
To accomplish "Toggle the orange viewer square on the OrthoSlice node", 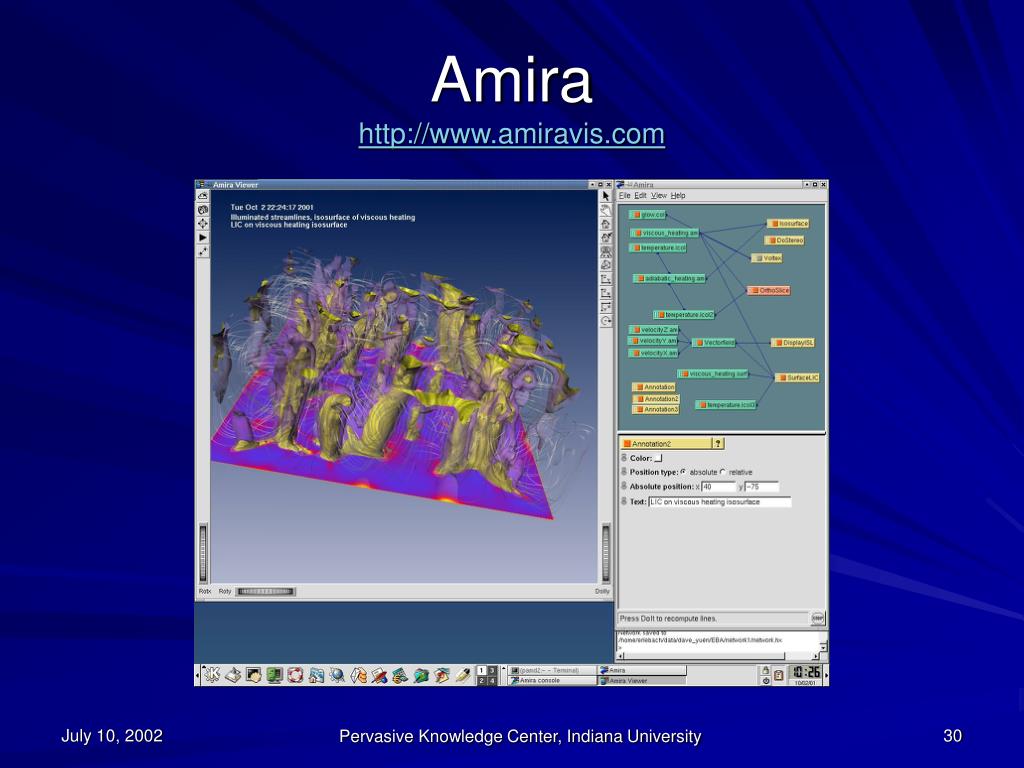I will click(x=754, y=290).
